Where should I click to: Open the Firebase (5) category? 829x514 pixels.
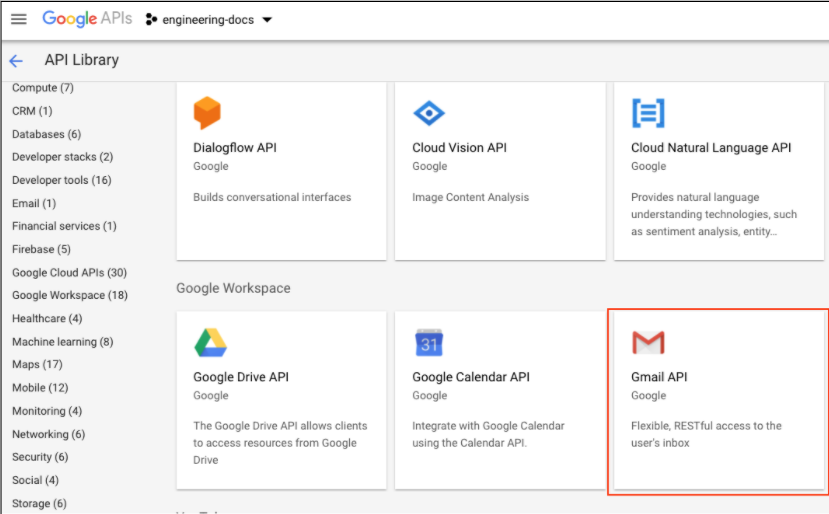[x=41, y=250]
